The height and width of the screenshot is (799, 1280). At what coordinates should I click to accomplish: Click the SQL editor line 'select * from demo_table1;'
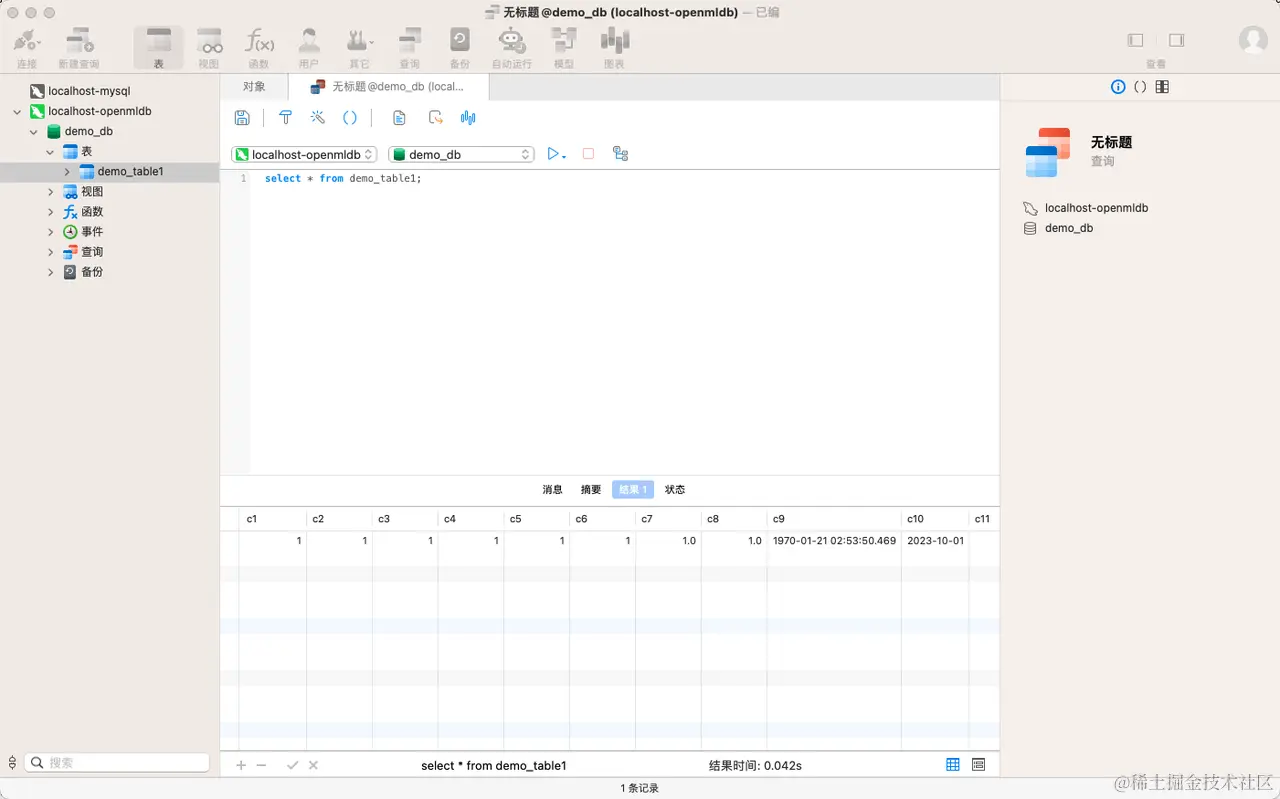[343, 178]
